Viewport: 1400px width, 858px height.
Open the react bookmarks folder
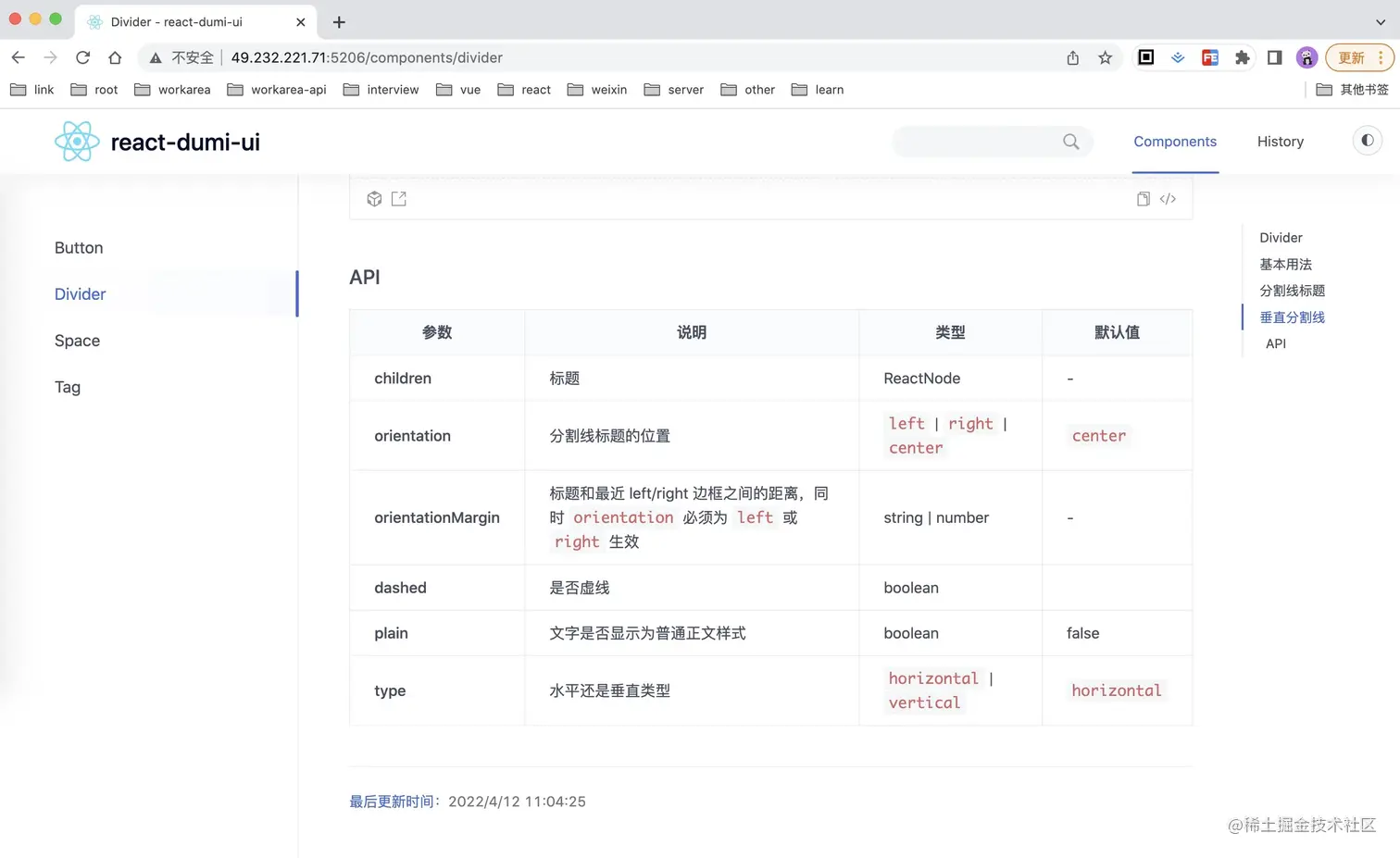[x=524, y=90]
